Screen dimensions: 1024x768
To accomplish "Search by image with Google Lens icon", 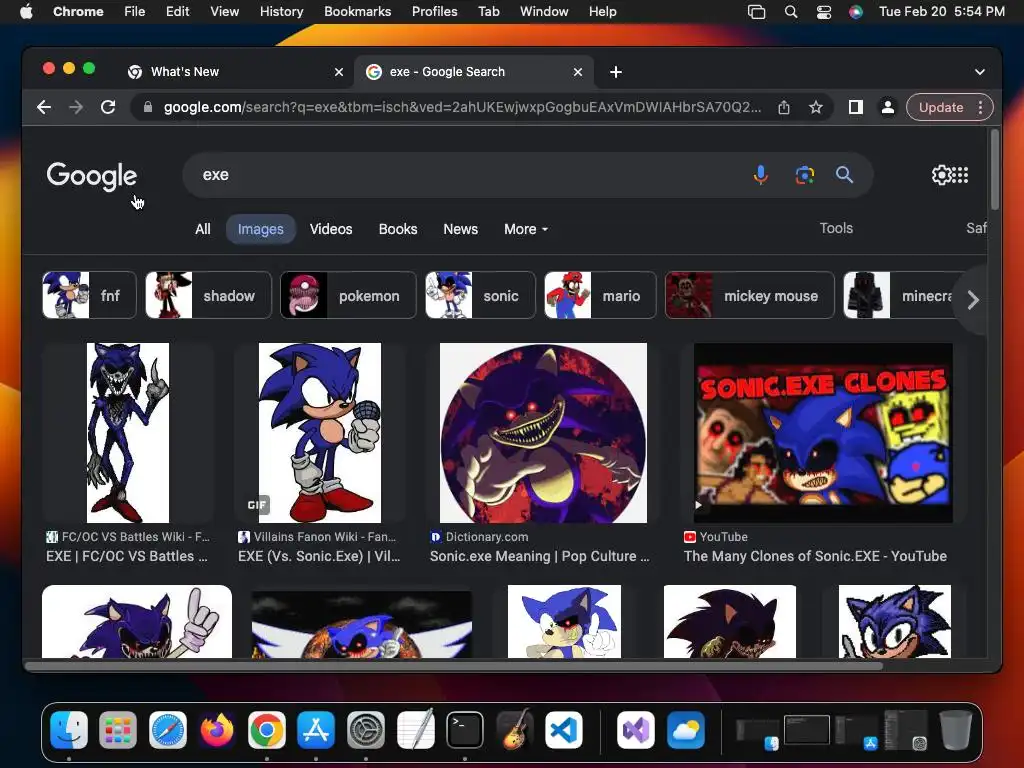I will 805,175.
